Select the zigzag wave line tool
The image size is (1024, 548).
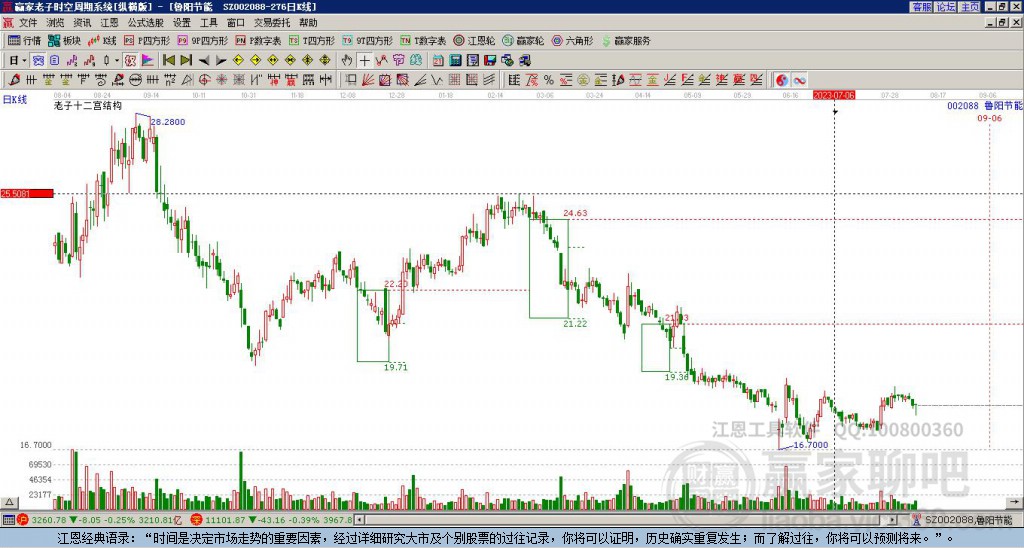click(x=438, y=80)
